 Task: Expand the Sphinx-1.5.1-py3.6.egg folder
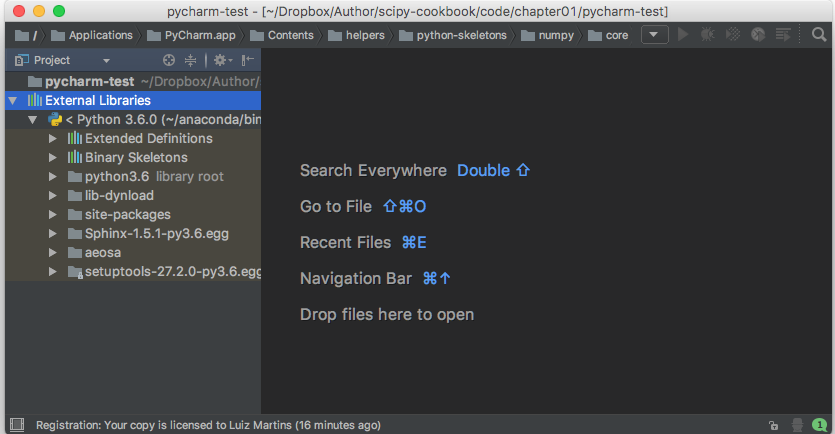click(x=52, y=234)
